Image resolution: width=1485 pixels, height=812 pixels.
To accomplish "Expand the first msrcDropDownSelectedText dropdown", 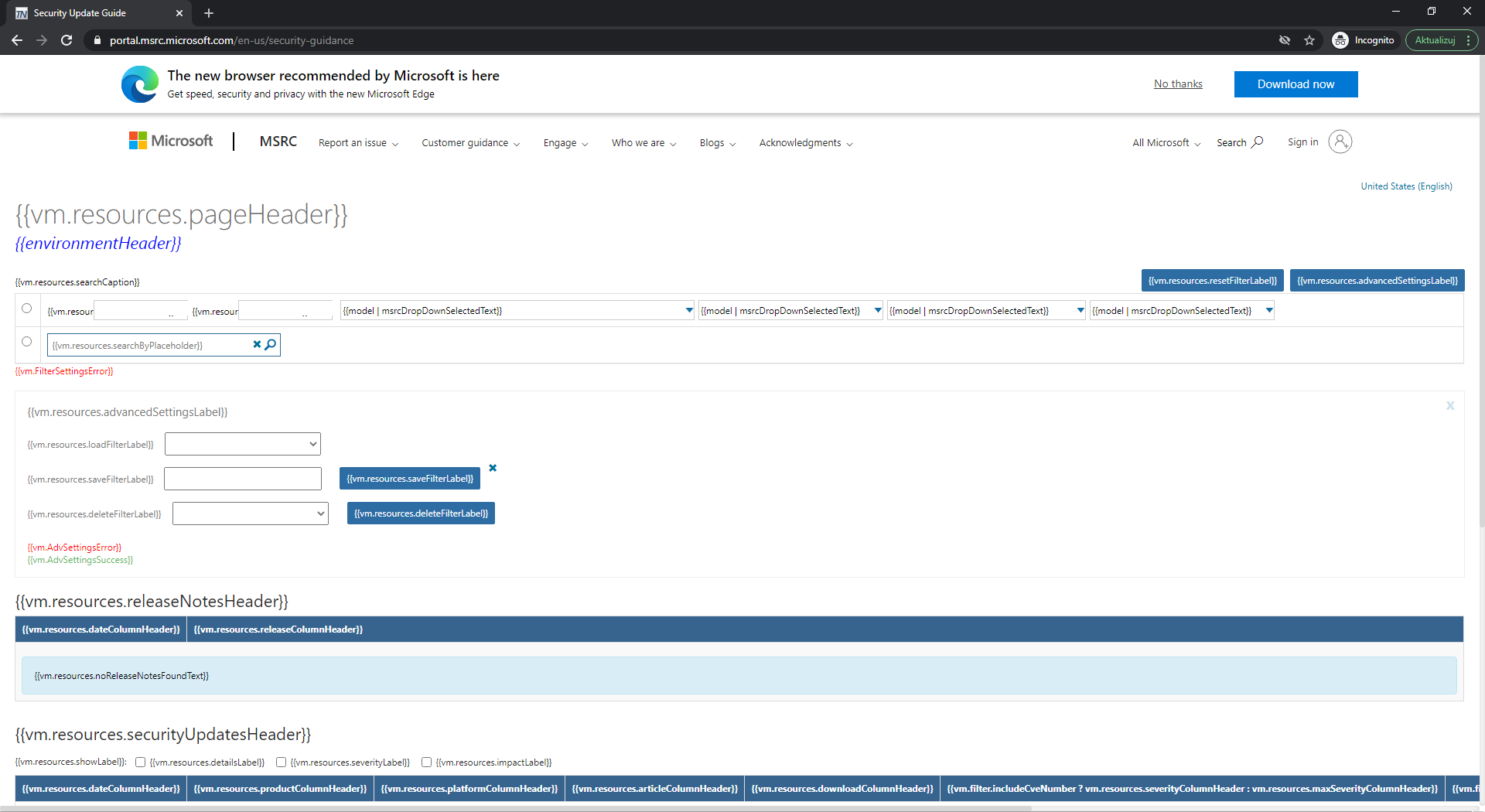I will (517, 311).
